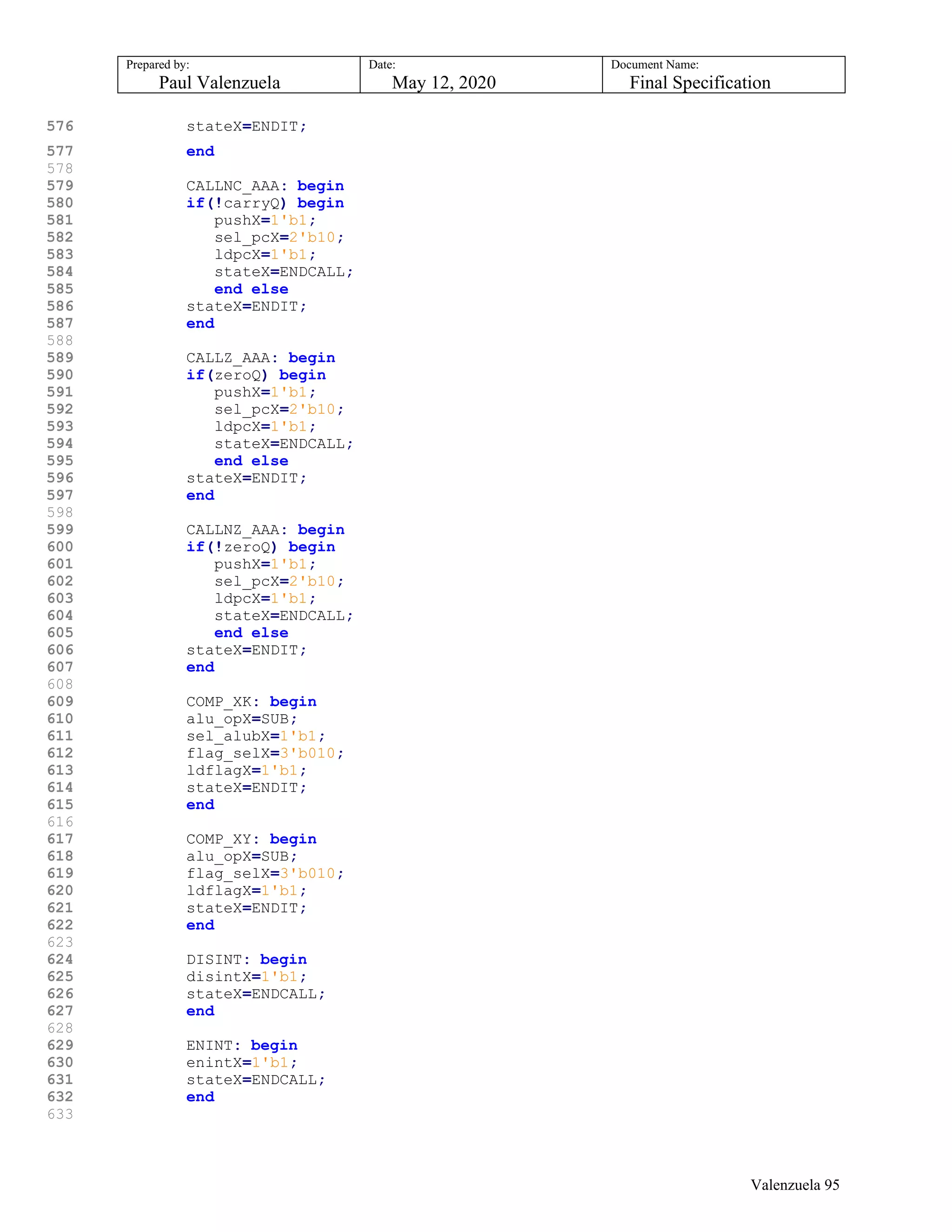Click line number 633
The height and width of the screenshot is (1232, 952).
(60, 1114)
